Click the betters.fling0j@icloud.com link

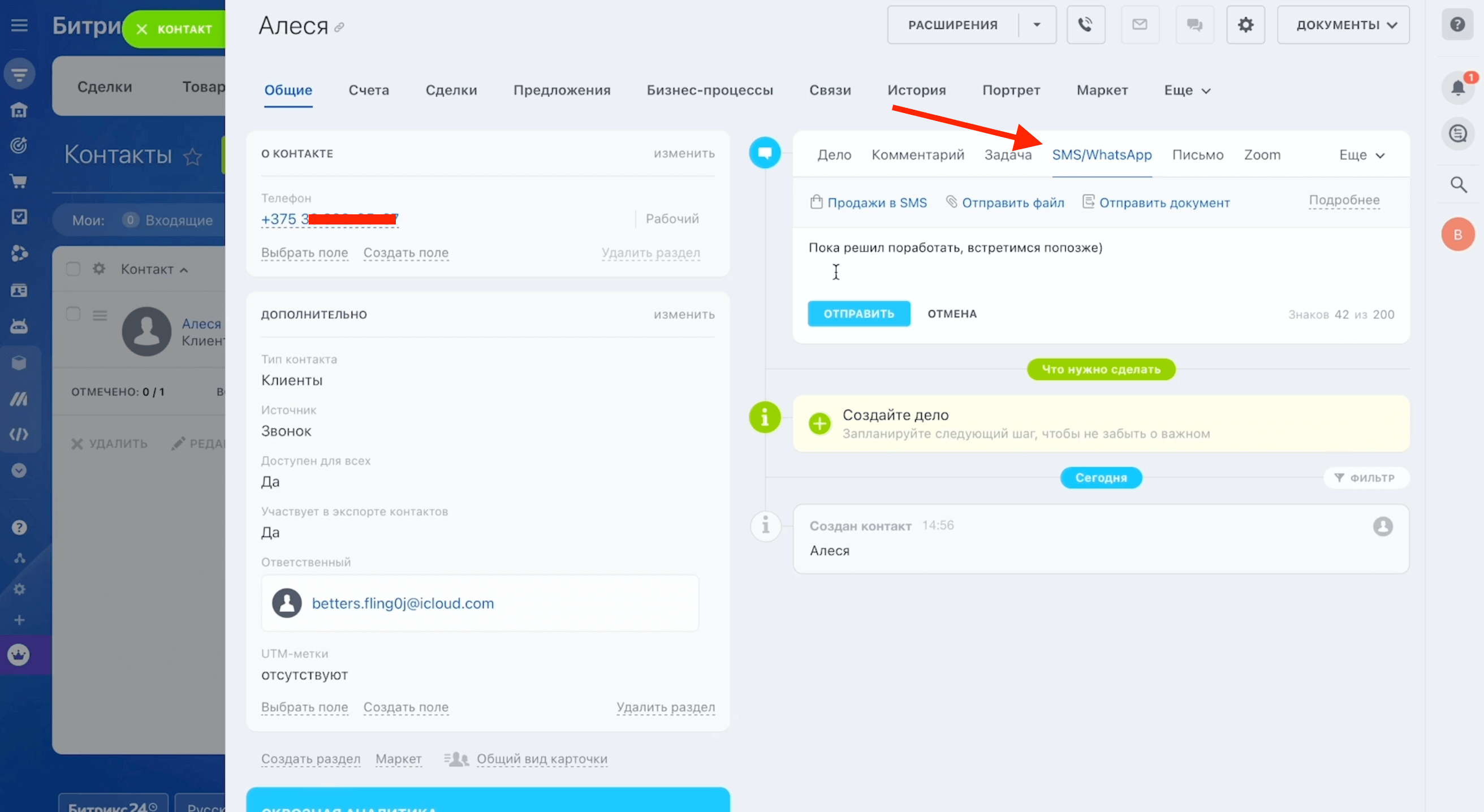coord(402,603)
